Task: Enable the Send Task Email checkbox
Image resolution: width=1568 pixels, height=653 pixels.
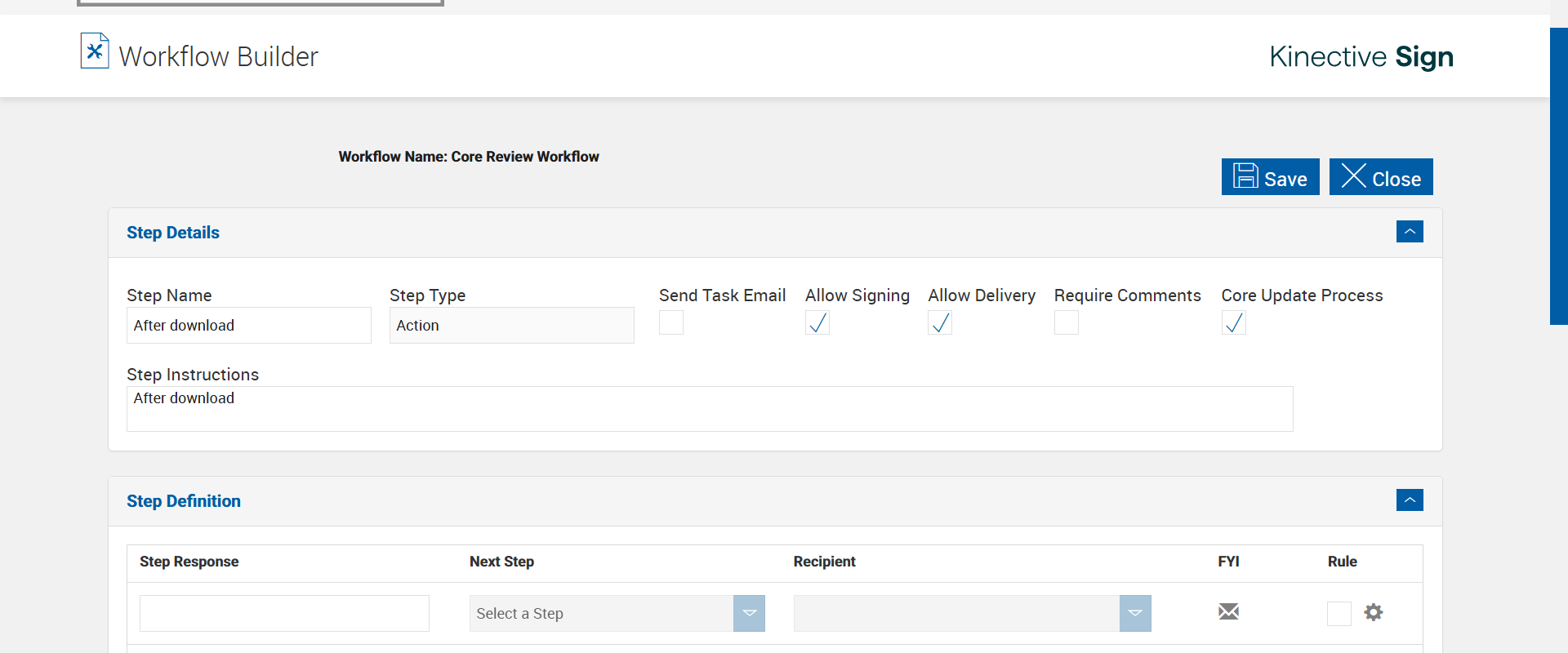Action: point(671,323)
